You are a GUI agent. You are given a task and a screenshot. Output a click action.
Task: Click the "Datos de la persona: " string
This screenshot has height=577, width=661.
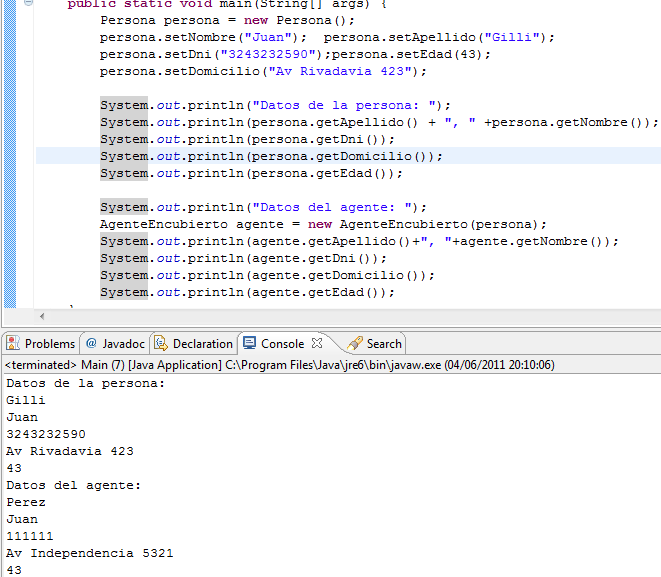(344, 105)
